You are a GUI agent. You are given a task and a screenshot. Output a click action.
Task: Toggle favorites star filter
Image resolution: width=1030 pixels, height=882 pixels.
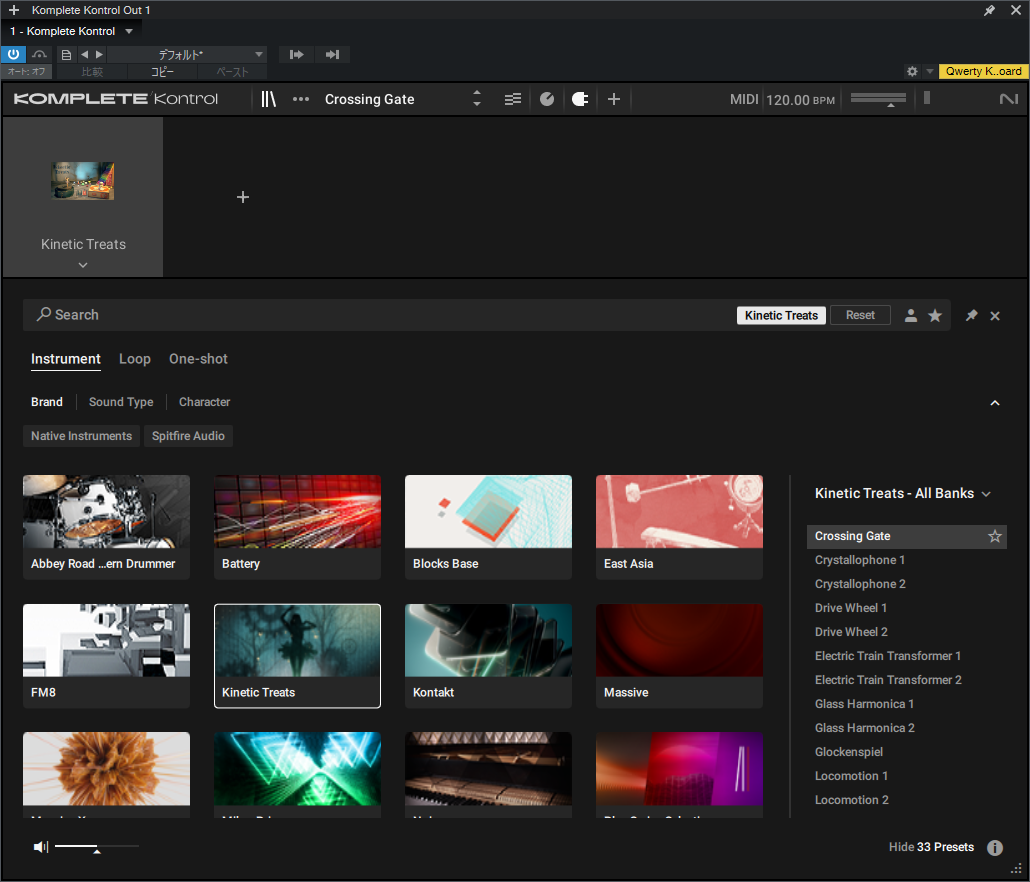935,315
